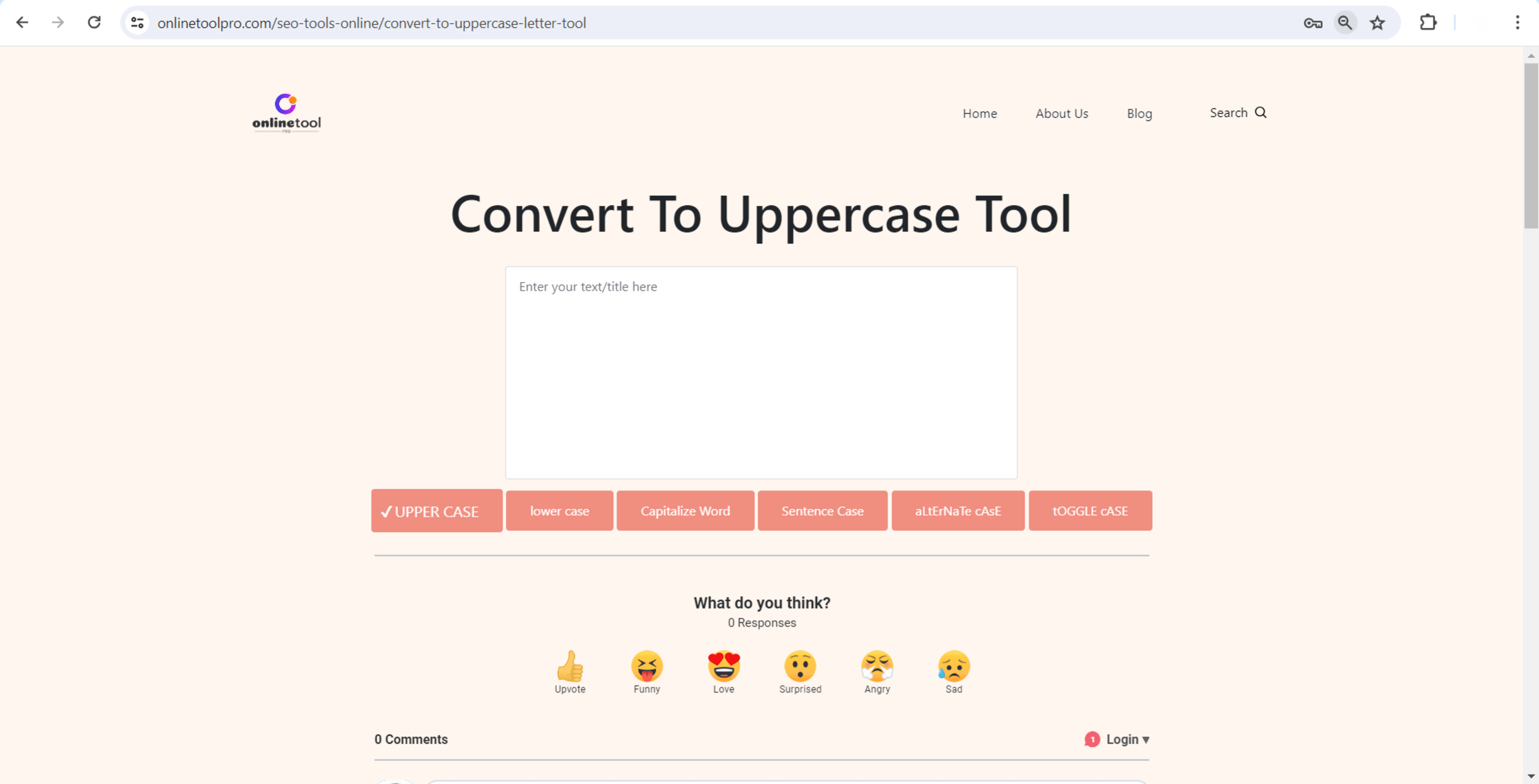1539x784 pixels.
Task: Click the 'Convert To Uppercase Tool' title
Action: (x=761, y=215)
